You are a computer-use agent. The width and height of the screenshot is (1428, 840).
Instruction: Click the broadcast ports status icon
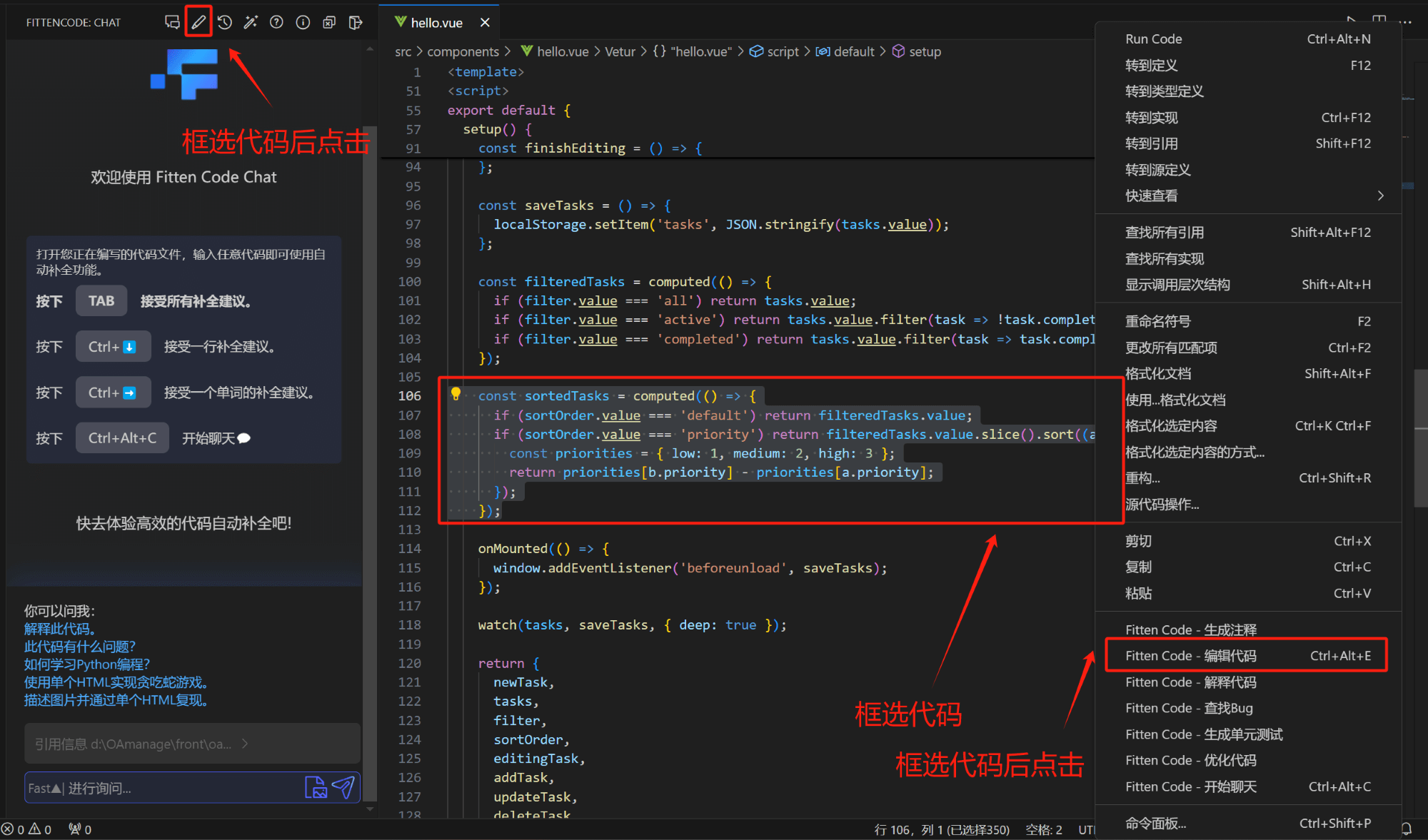tap(79, 829)
